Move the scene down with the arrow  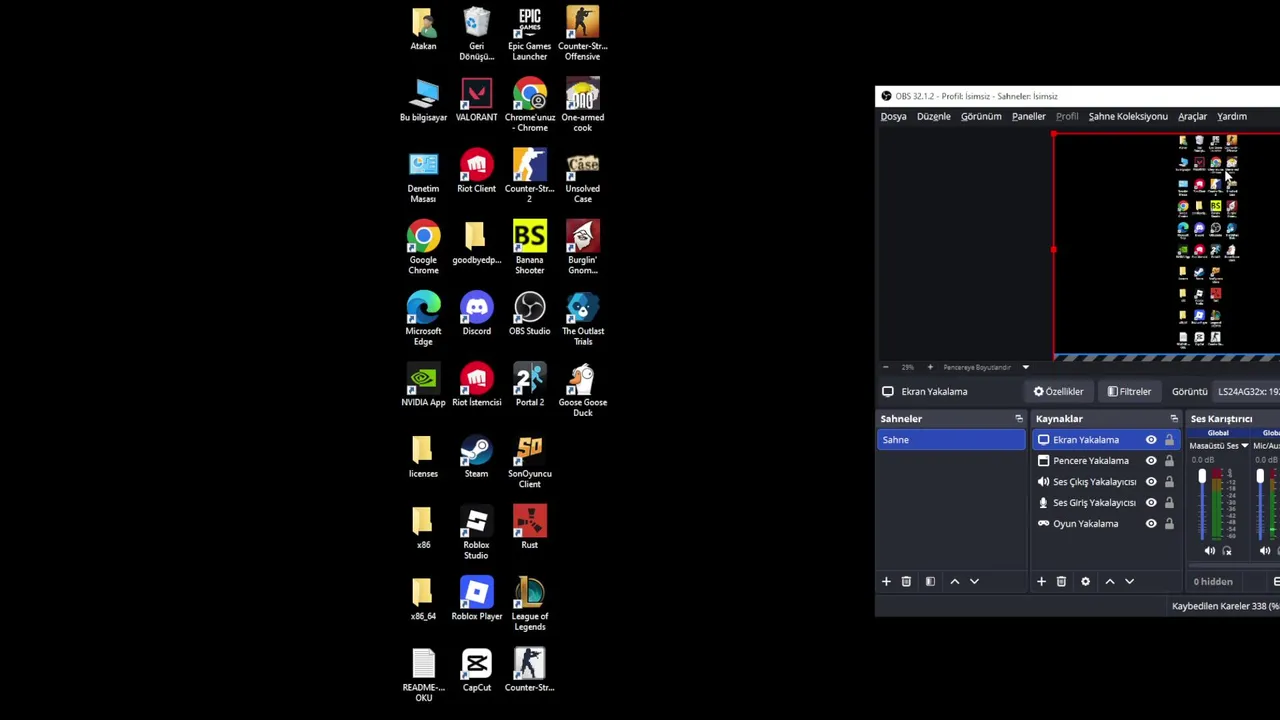point(974,581)
